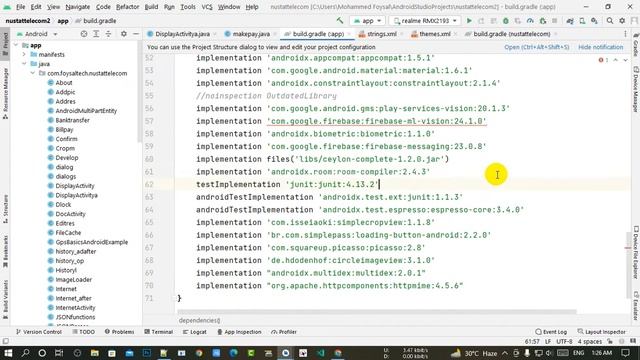This screenshot has width=640, height=360.
Task: Close the themes.xml tab
Action: tap(456, 34)
